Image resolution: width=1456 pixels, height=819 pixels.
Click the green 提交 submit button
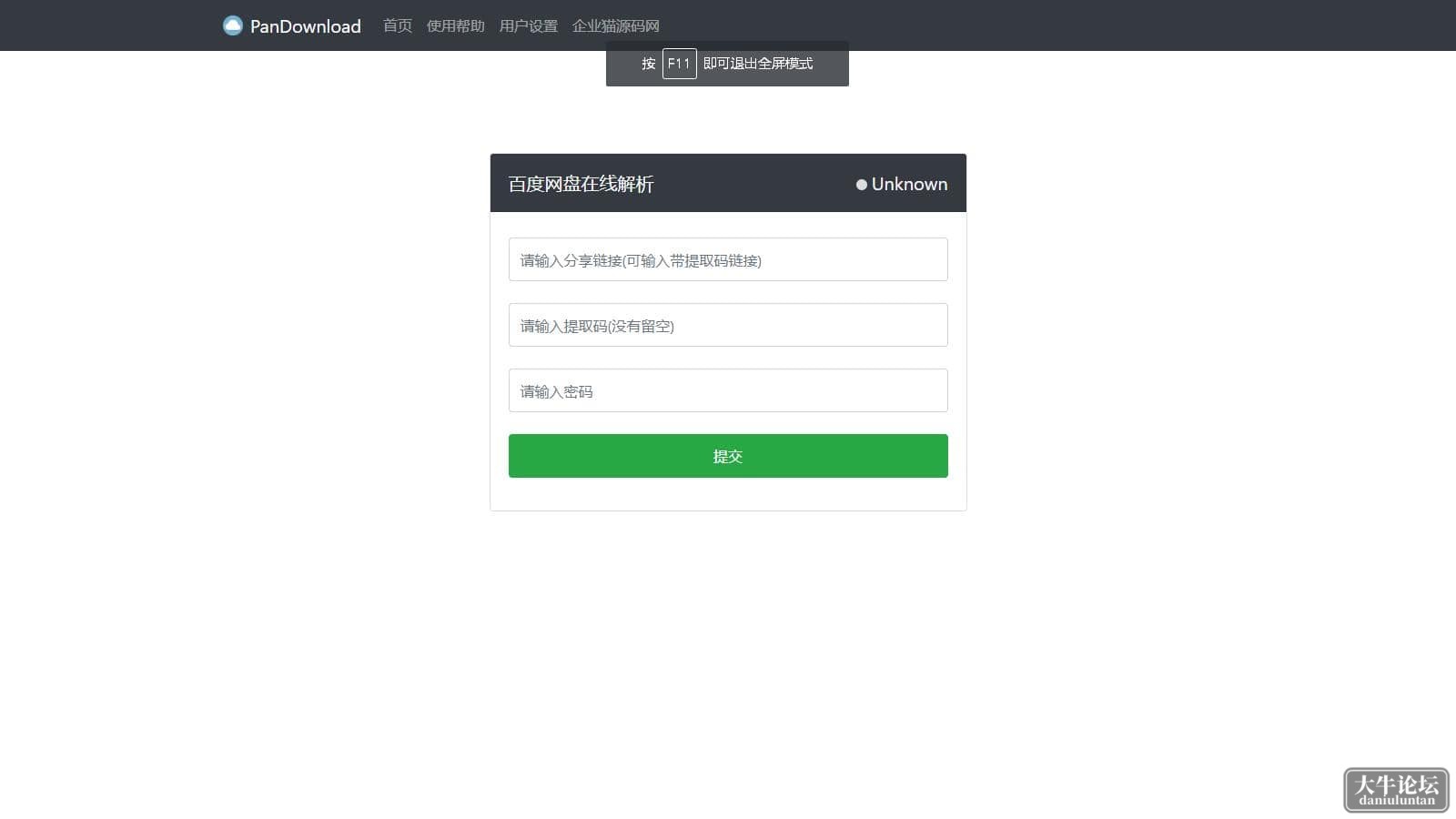(728, 456)
